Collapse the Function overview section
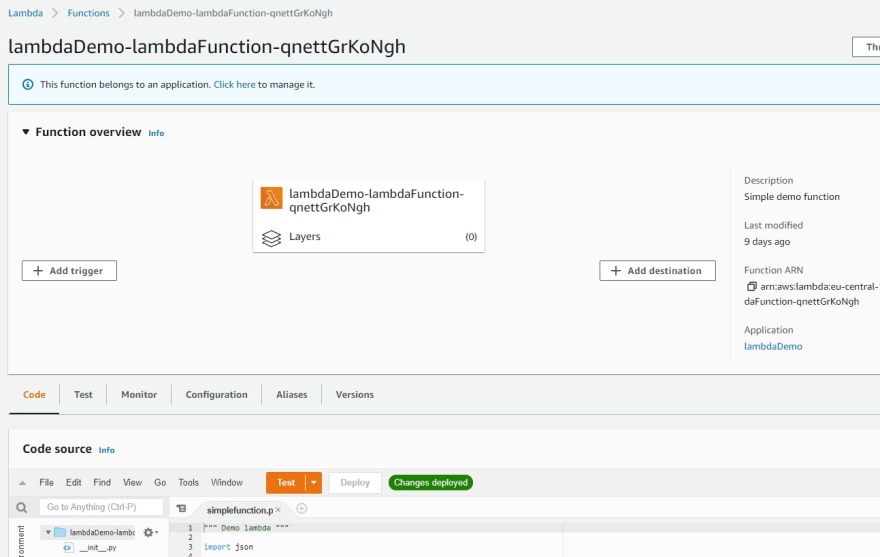This screenshot has width=880, height=557. tap(25, 132)
